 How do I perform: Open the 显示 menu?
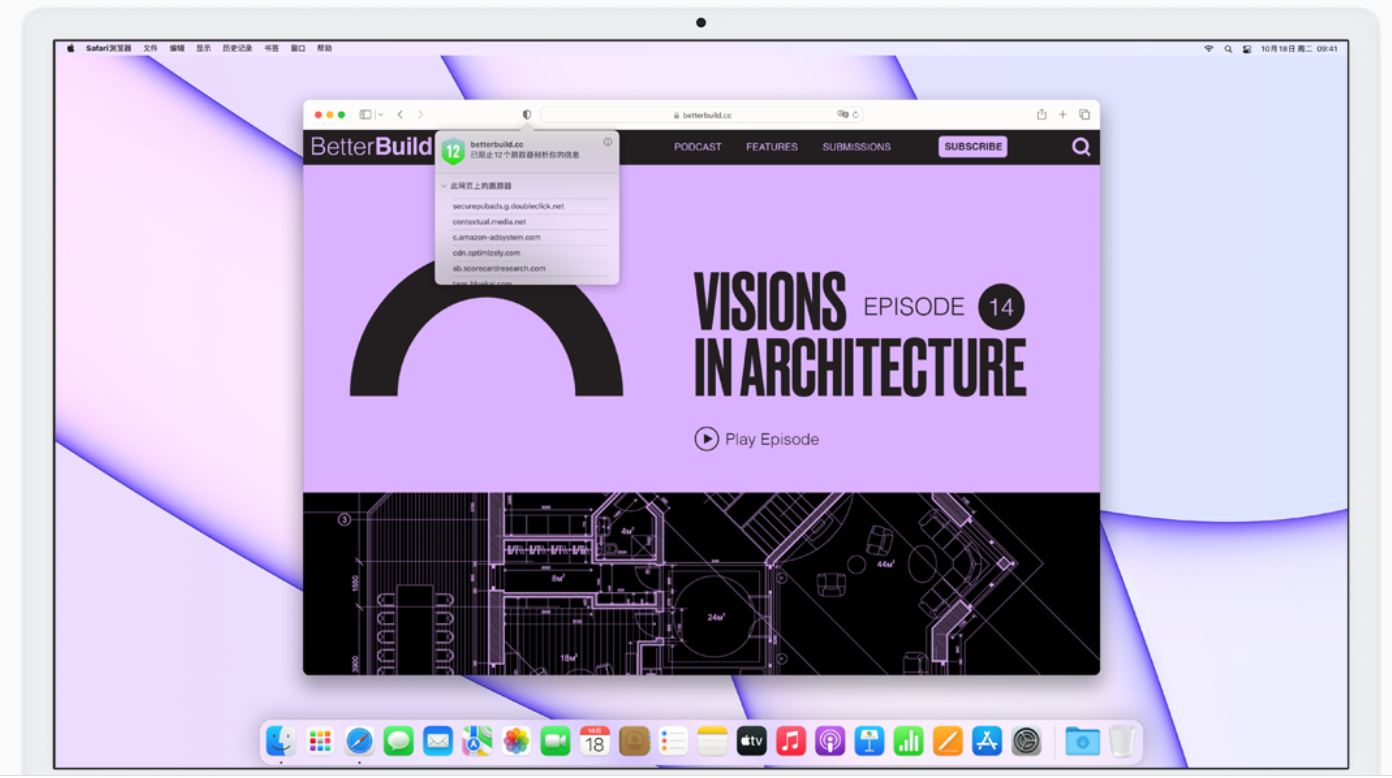click(x=203, y=48)
